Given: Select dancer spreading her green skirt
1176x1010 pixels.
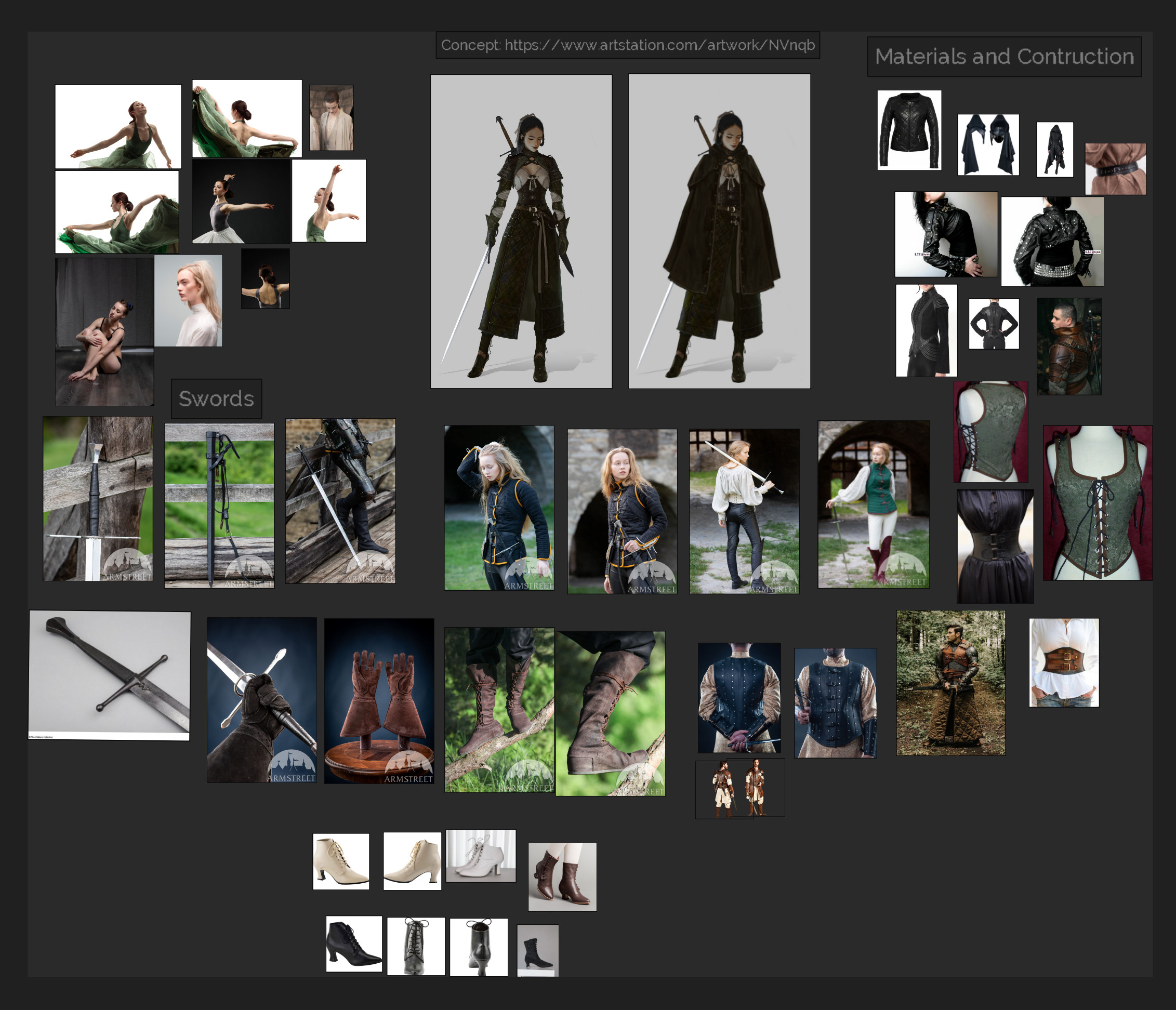Looking at the screenshot, I should (117, 212).
